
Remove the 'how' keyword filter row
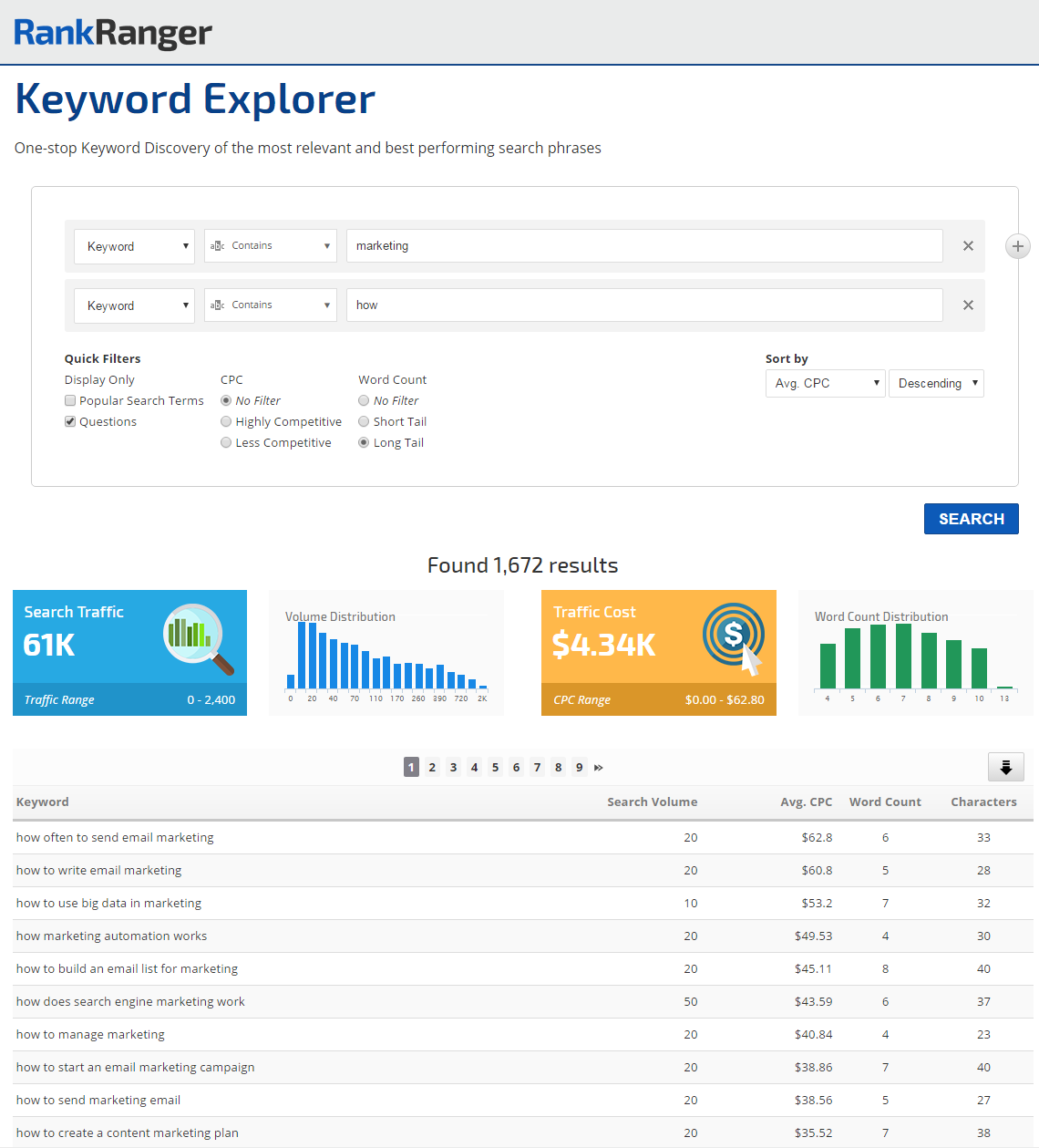click(x=968, y=305)
